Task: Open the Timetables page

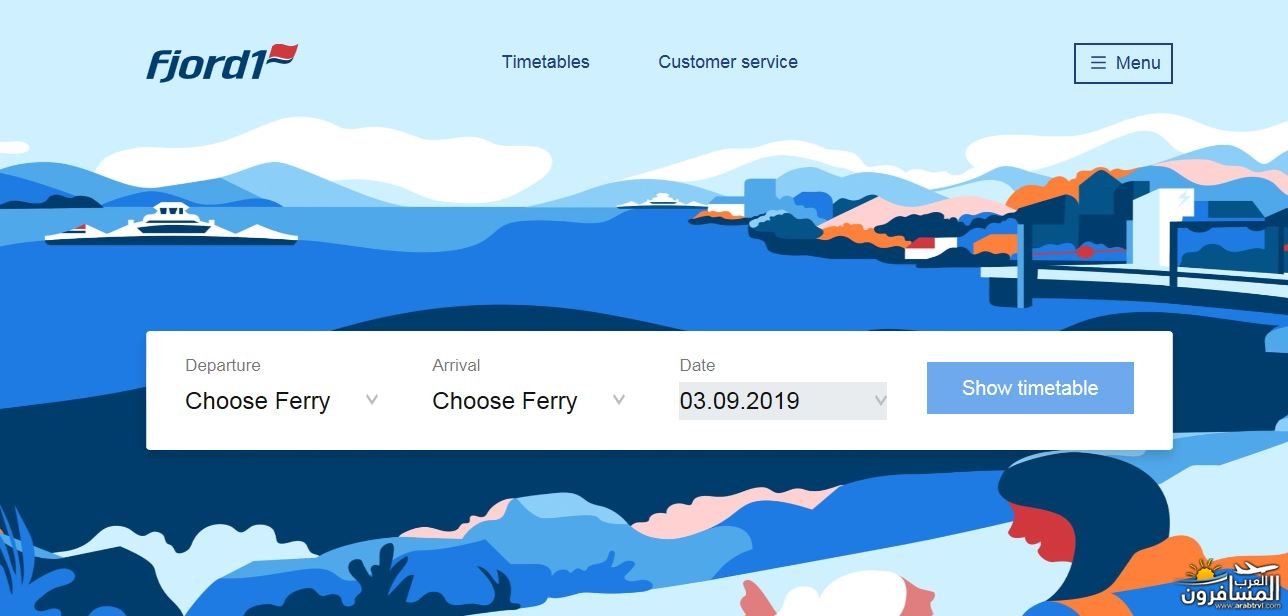Action: [546, 62]
